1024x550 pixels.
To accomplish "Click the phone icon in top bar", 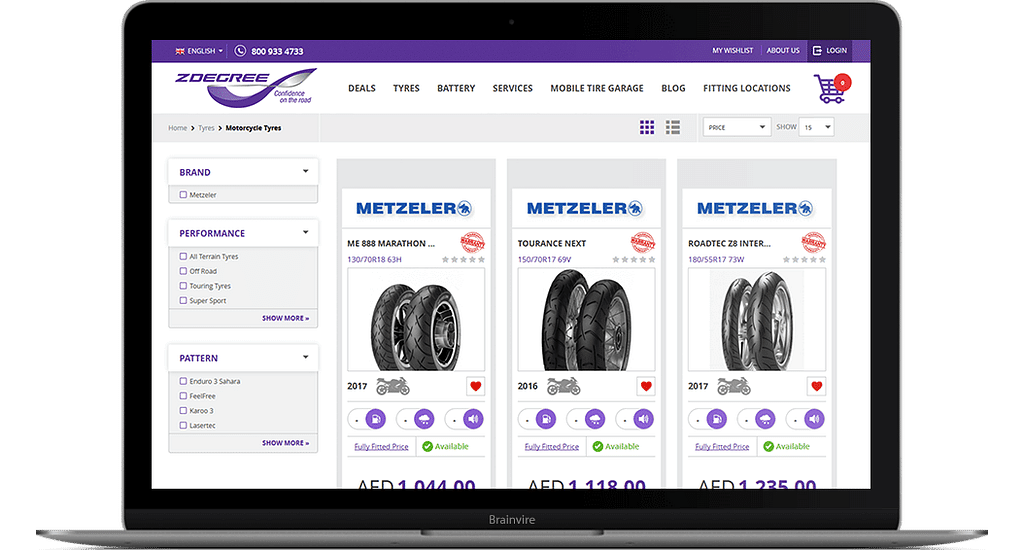I will (240, 51).
